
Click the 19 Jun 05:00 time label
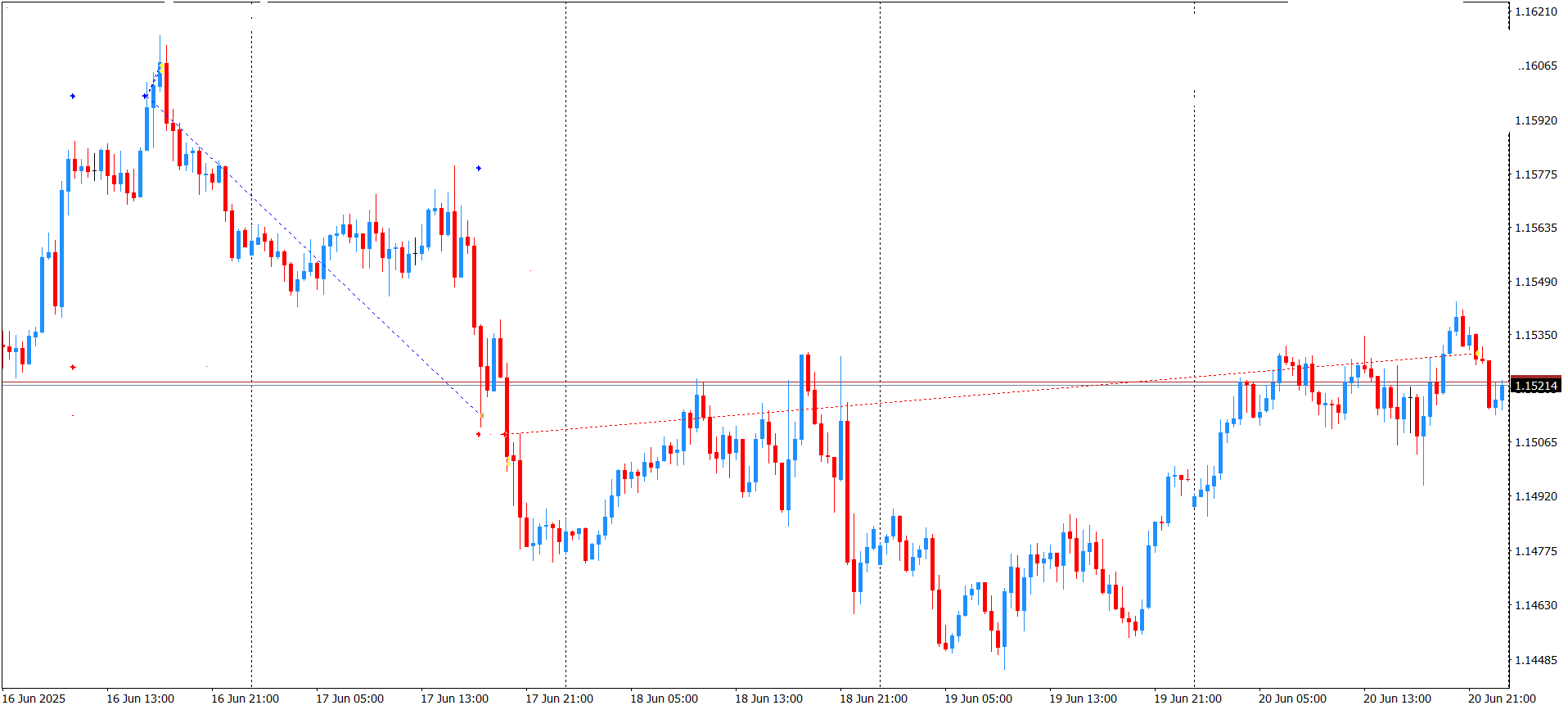(x=979, y=699)
